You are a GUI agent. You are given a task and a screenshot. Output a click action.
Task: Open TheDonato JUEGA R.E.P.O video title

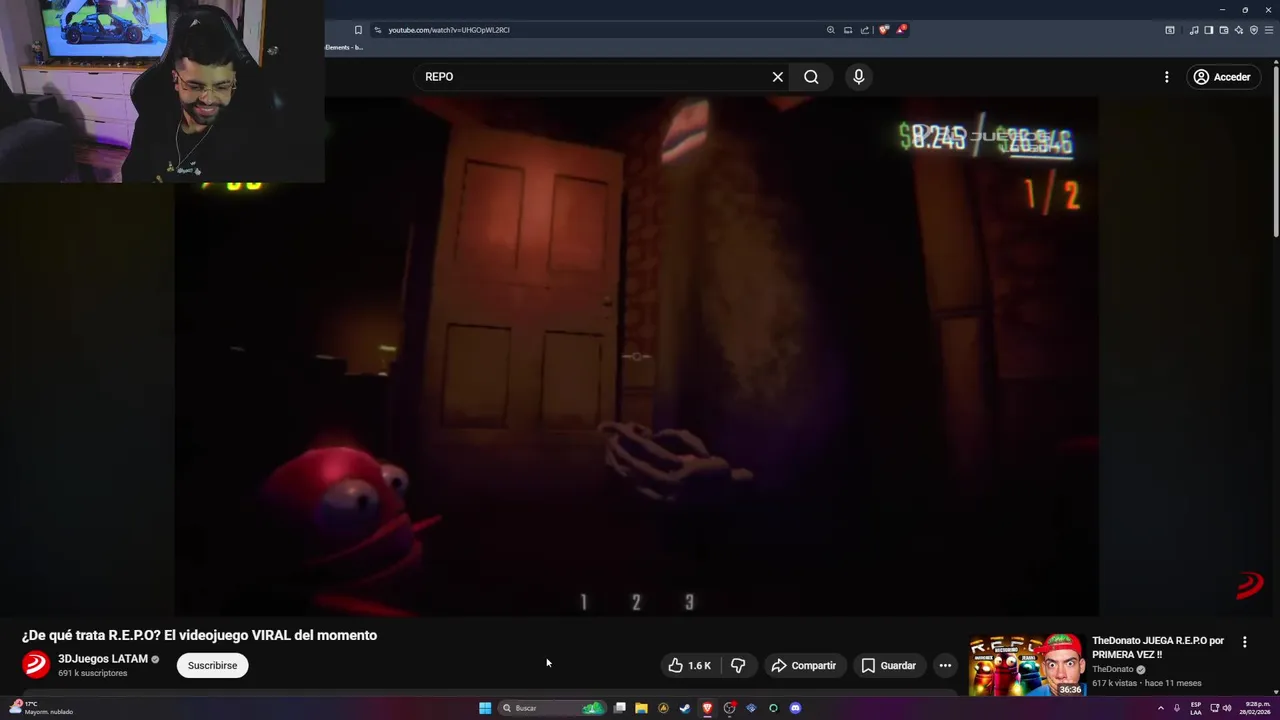[1158, 647]
